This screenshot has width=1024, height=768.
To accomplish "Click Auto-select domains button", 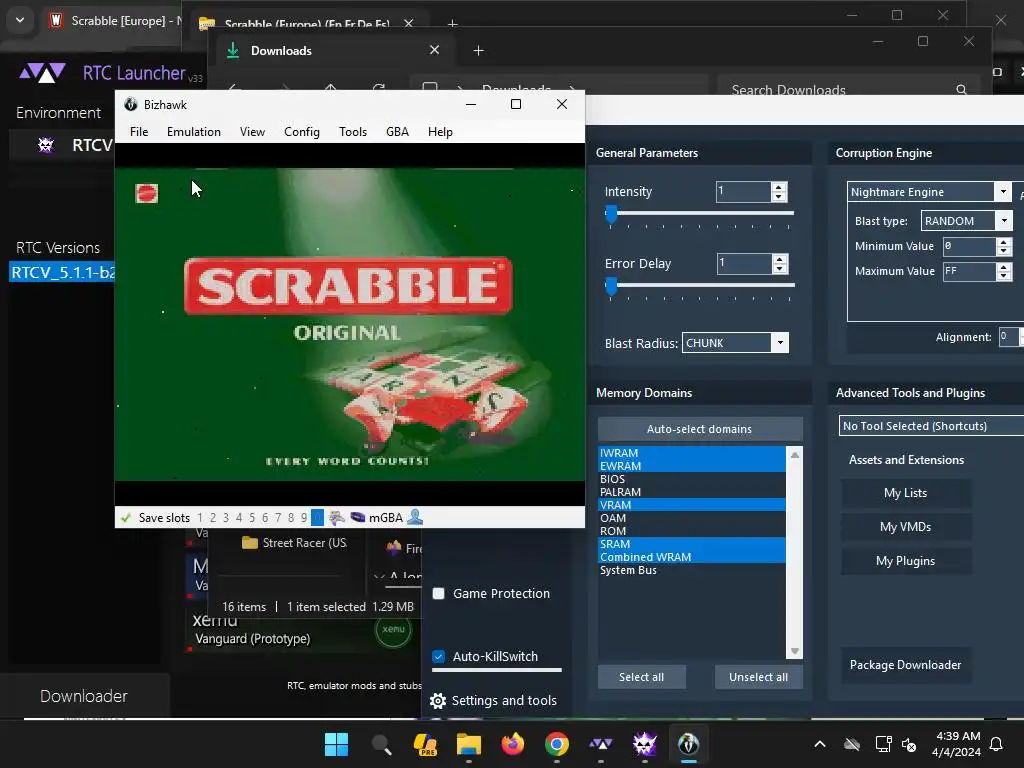I will [700, 429].
